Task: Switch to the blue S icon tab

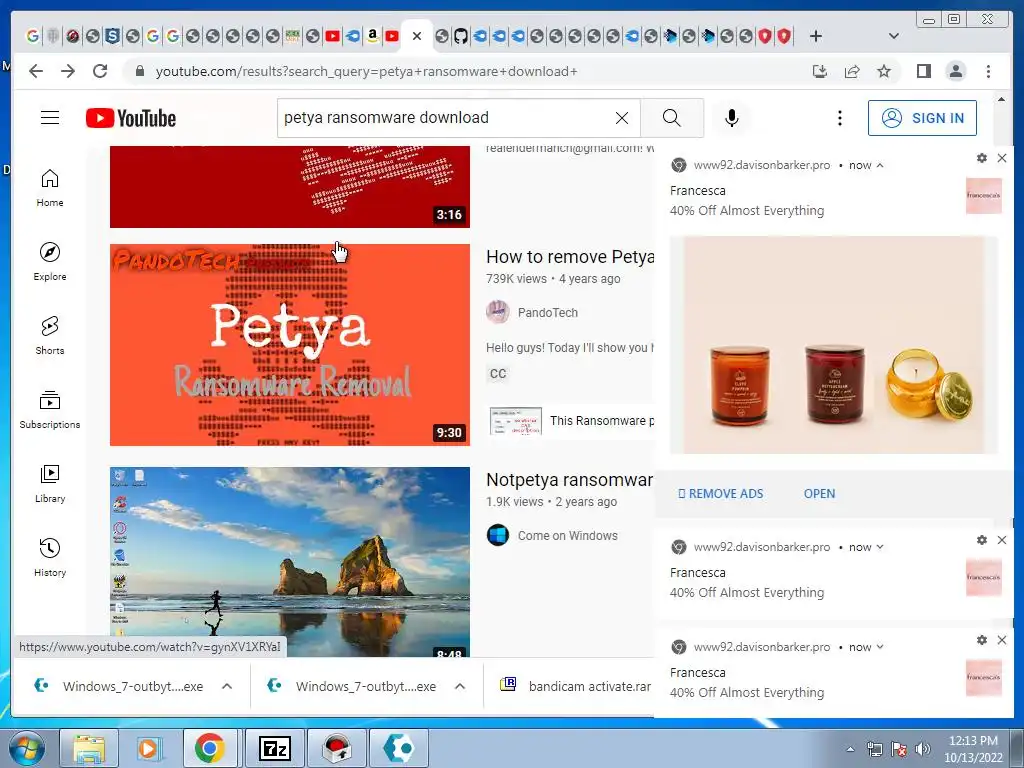Action: pyautogui.click(x=112, y=36)
